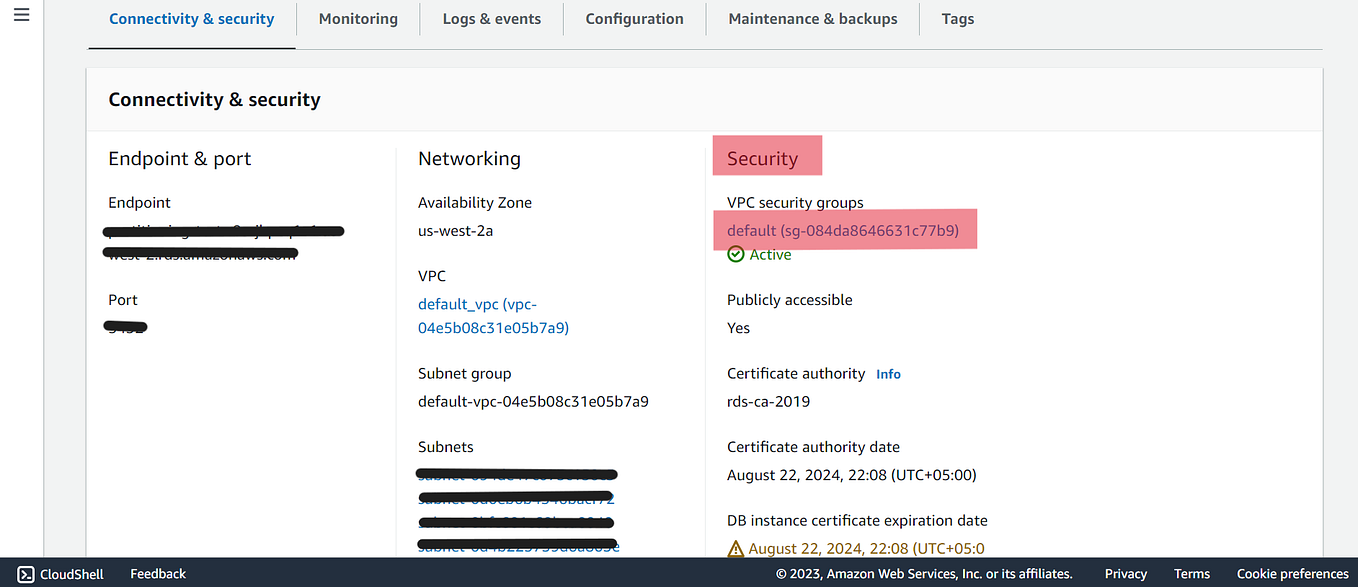Open the Terms link in the footer

(1191, 573)
